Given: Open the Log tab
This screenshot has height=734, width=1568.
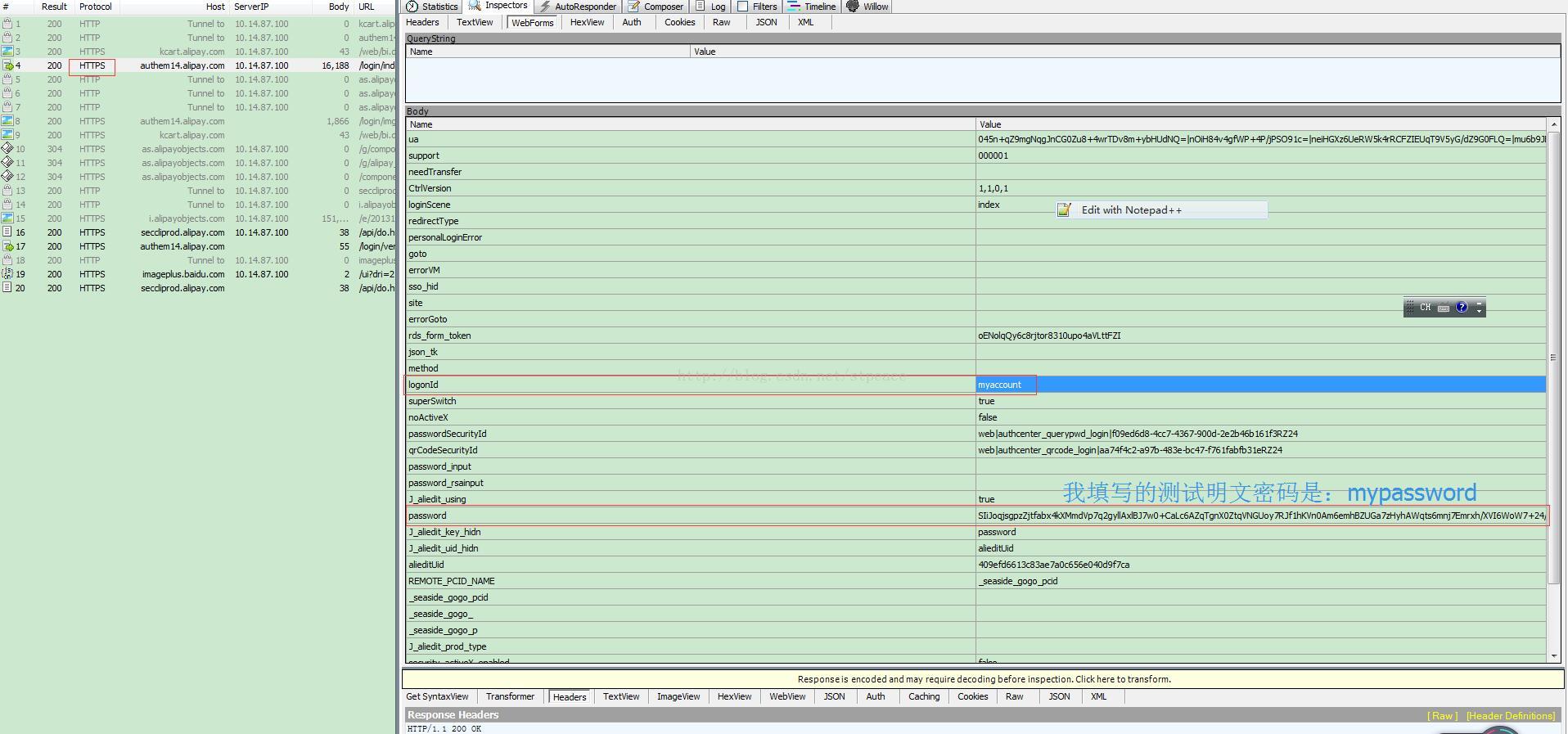Looking at the screenshot, I should click(710, 7).
